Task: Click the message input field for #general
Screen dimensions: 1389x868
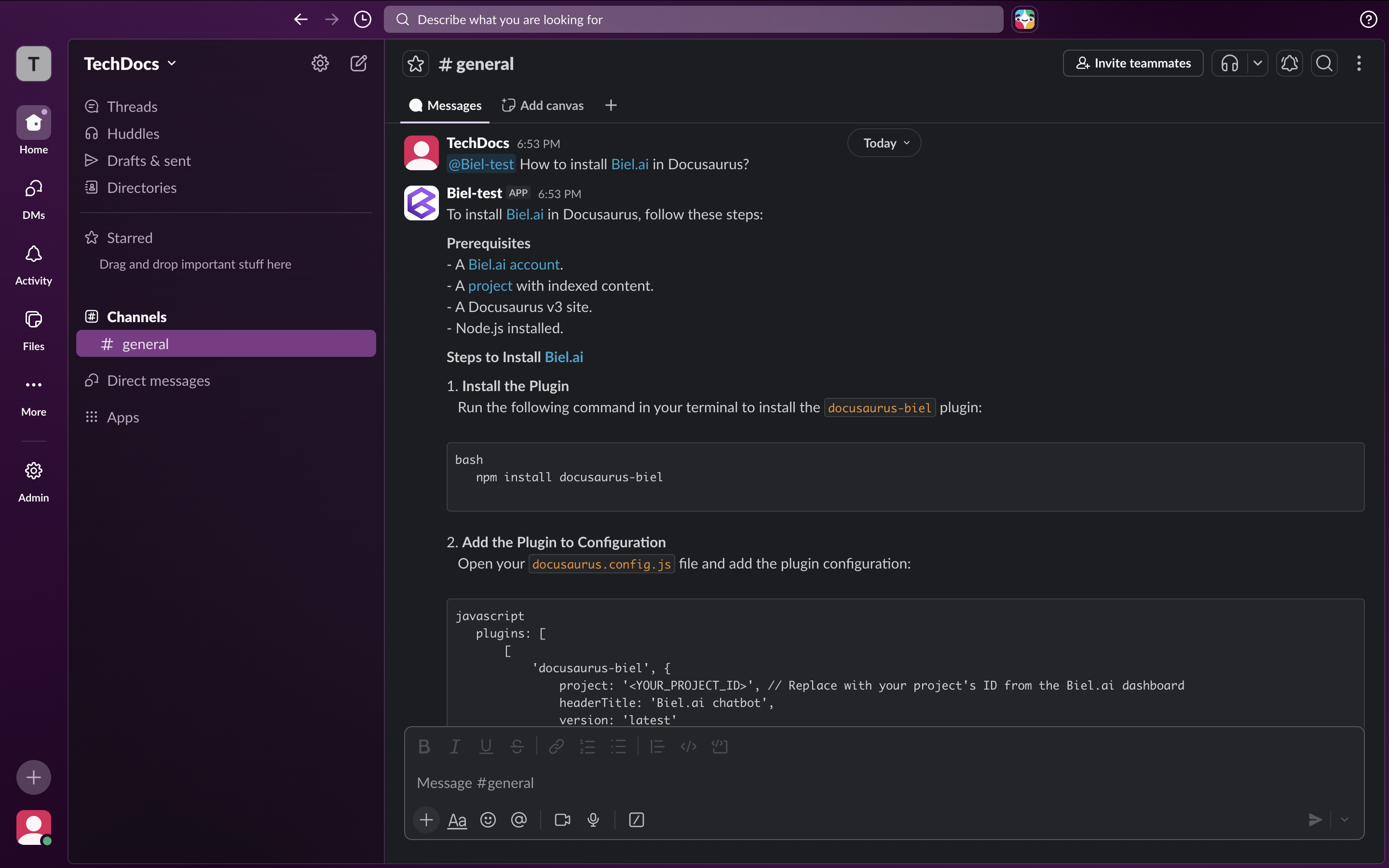Action: [x=689, y=783]
